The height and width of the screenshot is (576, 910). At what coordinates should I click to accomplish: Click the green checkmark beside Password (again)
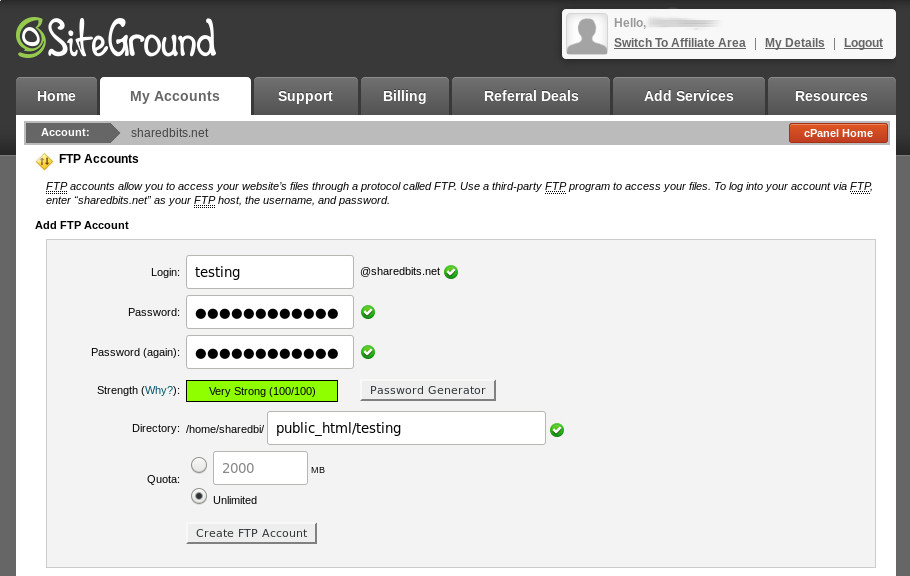click(x=368, y=352)
